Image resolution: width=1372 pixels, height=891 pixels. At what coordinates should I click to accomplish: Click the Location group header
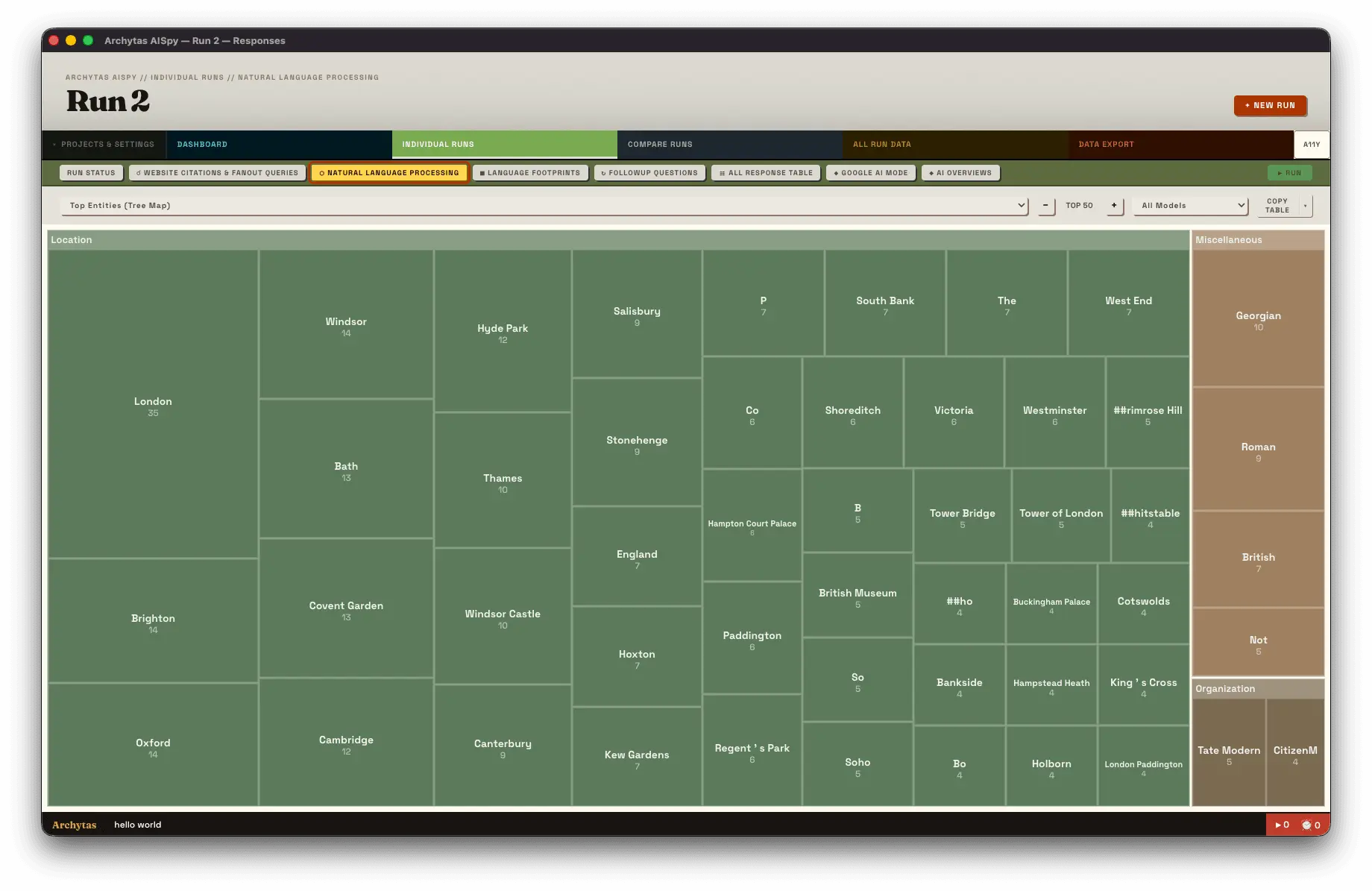(619, 240)
